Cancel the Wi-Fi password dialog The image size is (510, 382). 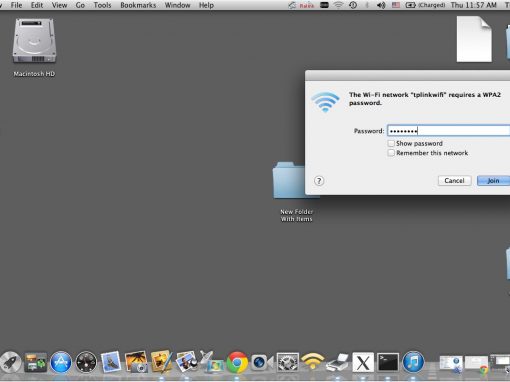454,181
